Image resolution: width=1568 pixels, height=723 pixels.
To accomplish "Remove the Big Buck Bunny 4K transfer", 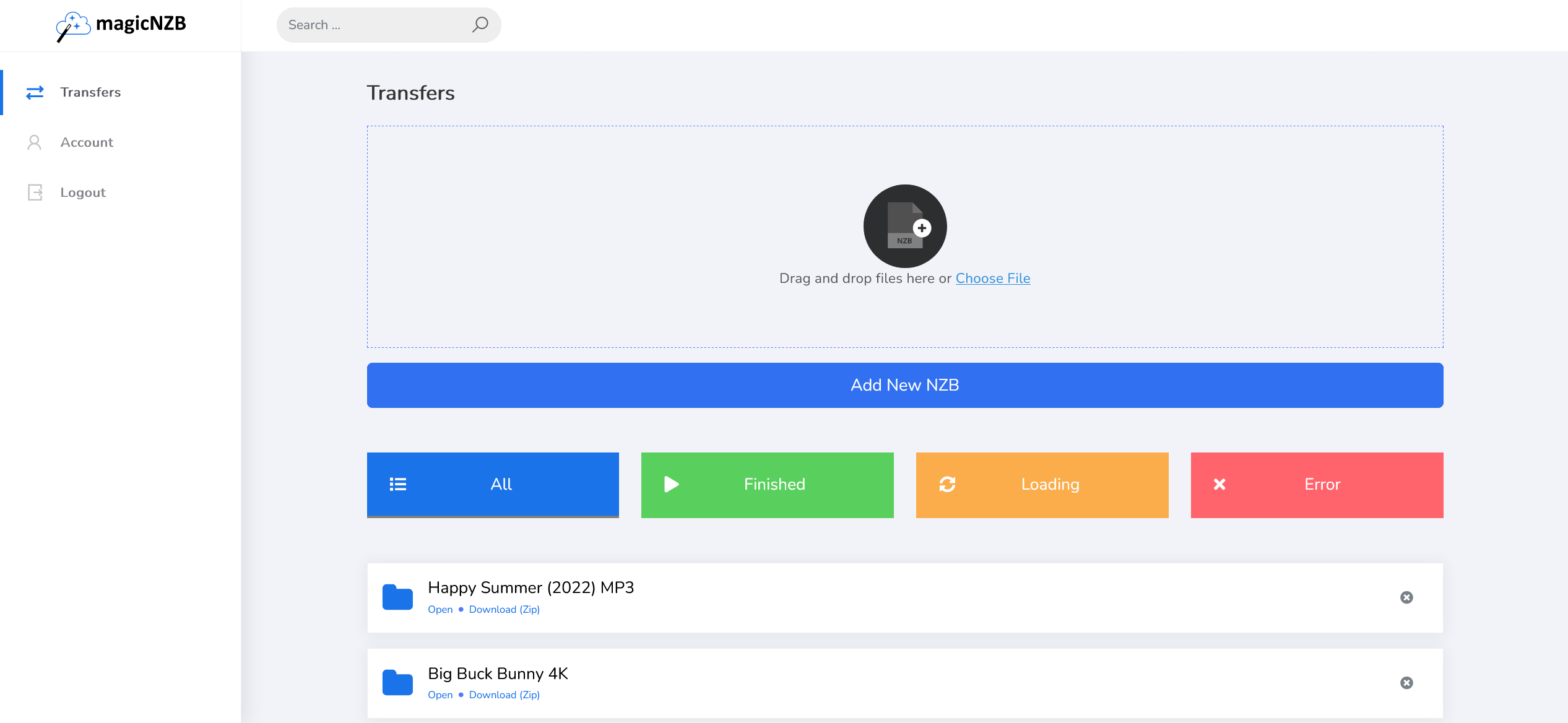I will click(1406, 683).
